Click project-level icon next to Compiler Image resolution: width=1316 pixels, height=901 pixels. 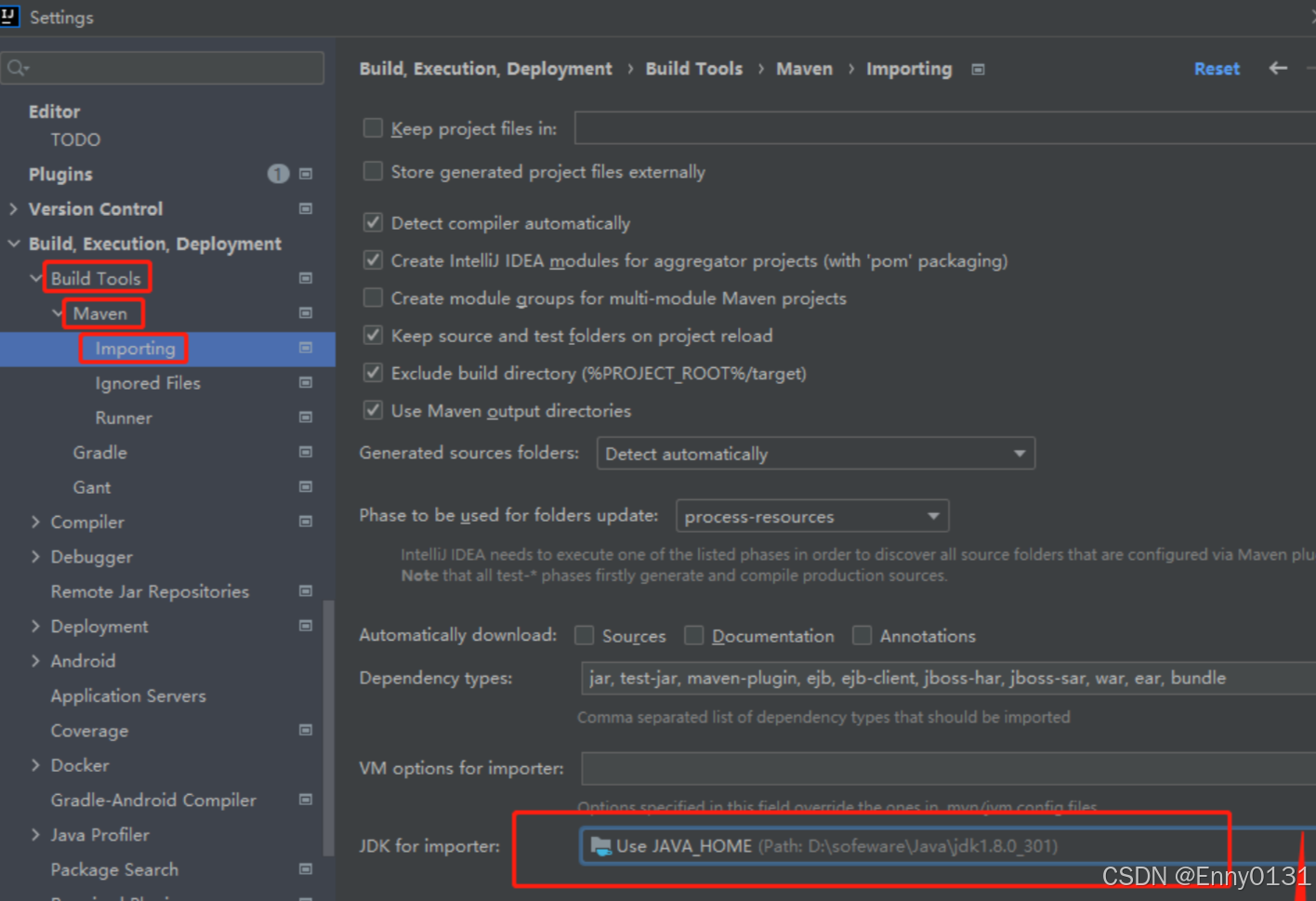pyautogui.click(x=306, y=522)
